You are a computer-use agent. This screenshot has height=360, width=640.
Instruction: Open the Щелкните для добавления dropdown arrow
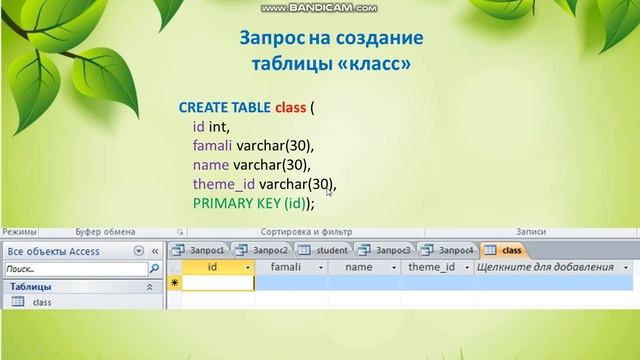coord(626,268)
